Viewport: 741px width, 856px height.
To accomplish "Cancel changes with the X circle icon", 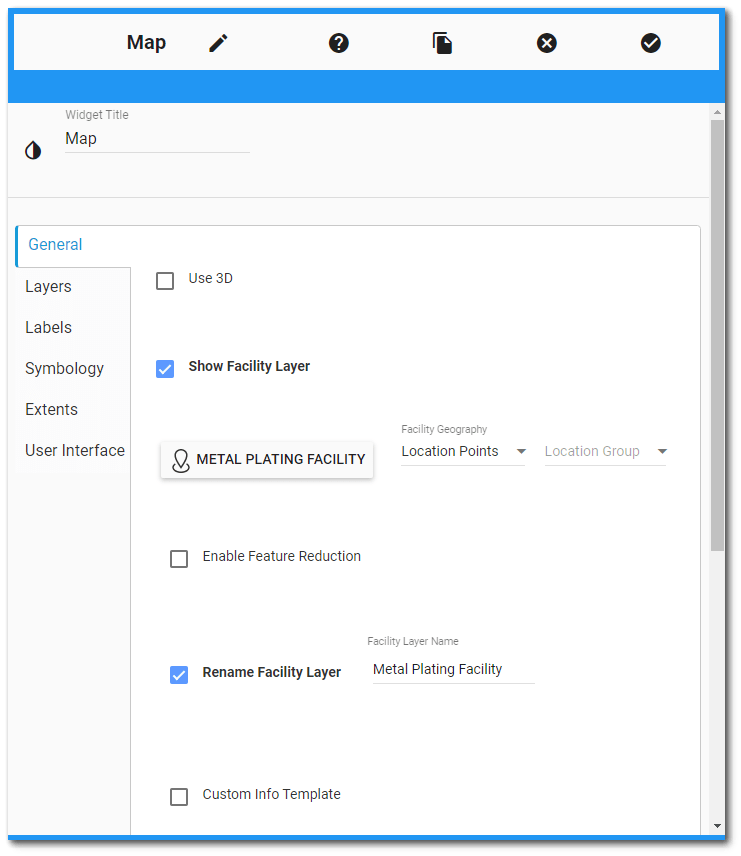I will click(x=547, y=43).
